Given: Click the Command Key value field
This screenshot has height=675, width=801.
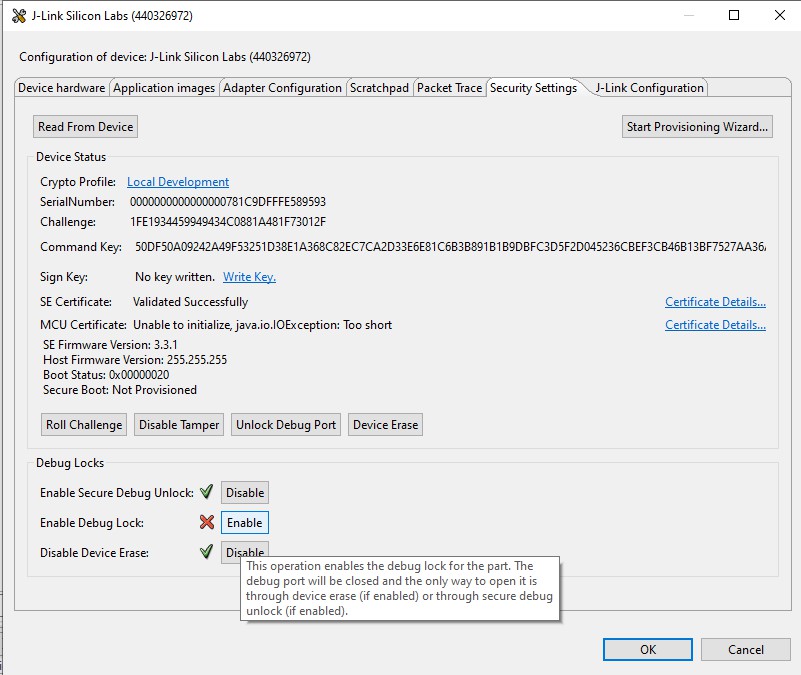Looking at the screenshot, I should tap(450, 247).
